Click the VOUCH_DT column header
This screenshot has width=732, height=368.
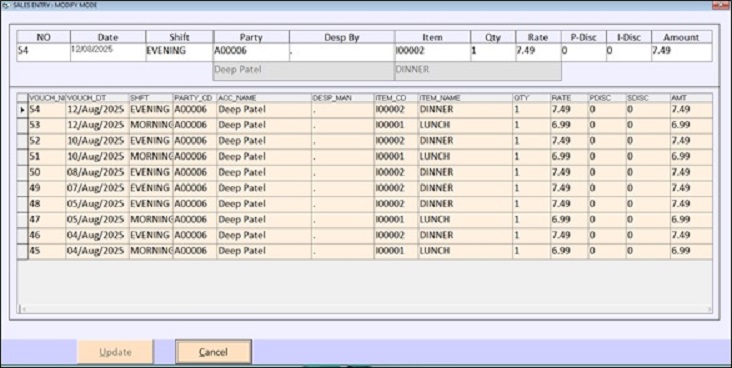click(x=97, y=98)
